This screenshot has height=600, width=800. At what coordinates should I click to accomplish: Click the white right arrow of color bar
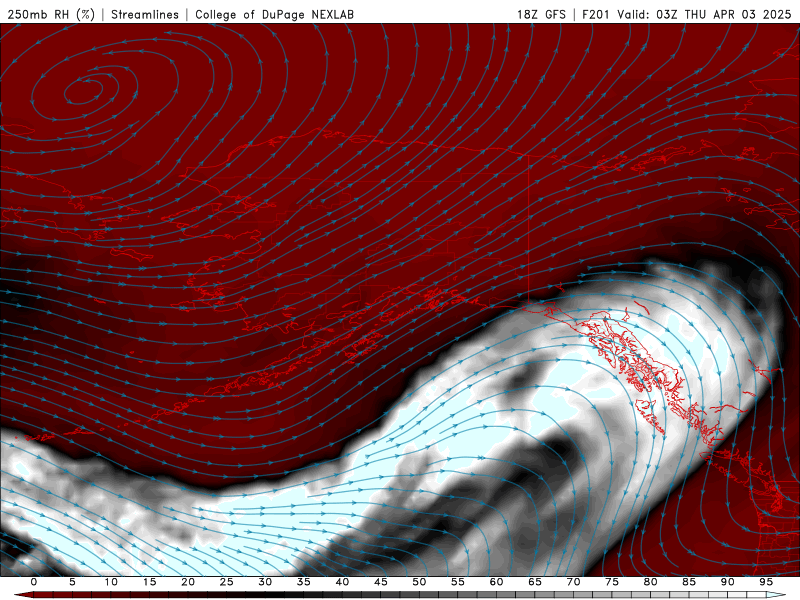[777, 595]
